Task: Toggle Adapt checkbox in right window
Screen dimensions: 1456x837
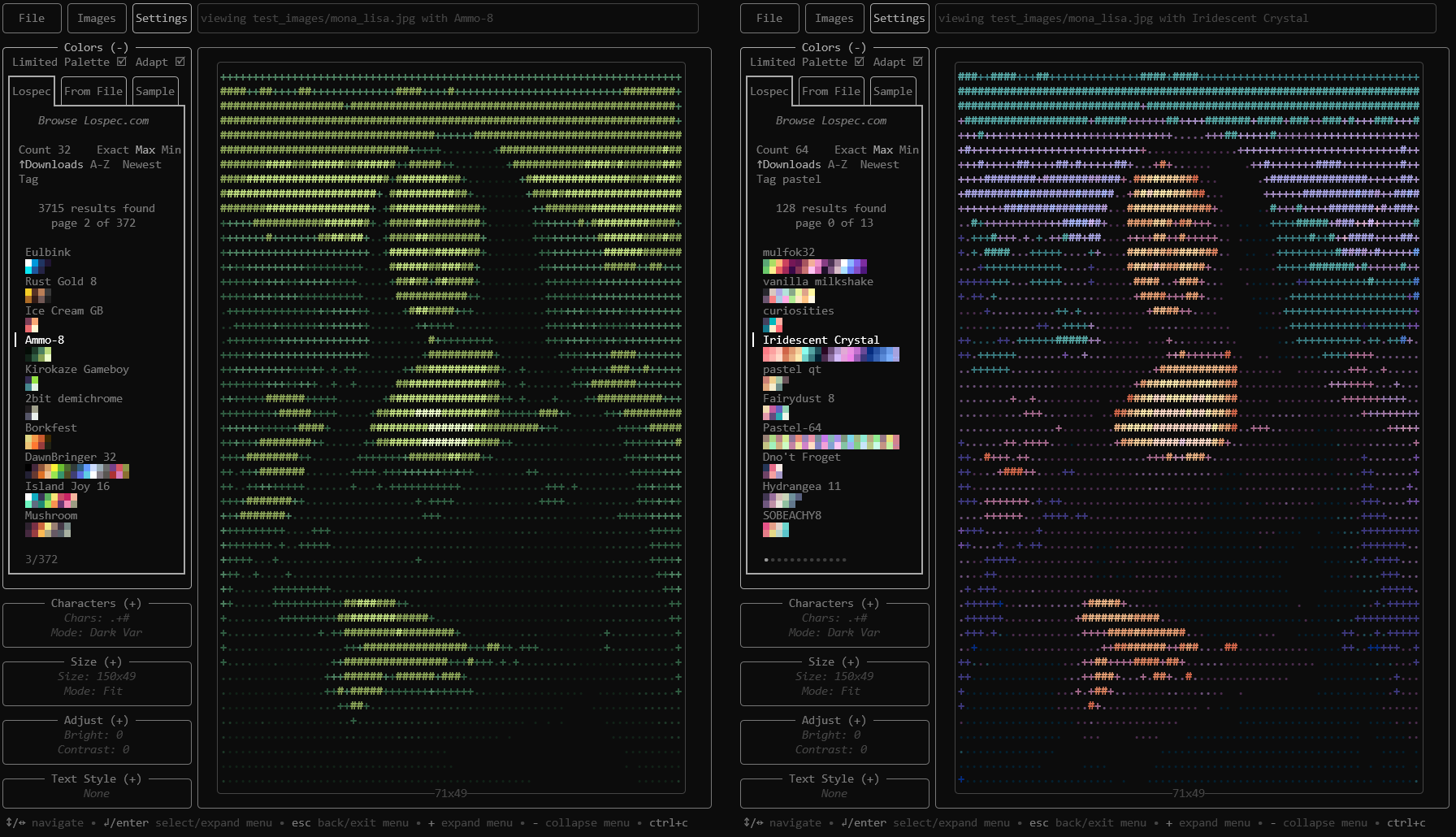Action: click(918, 62)
